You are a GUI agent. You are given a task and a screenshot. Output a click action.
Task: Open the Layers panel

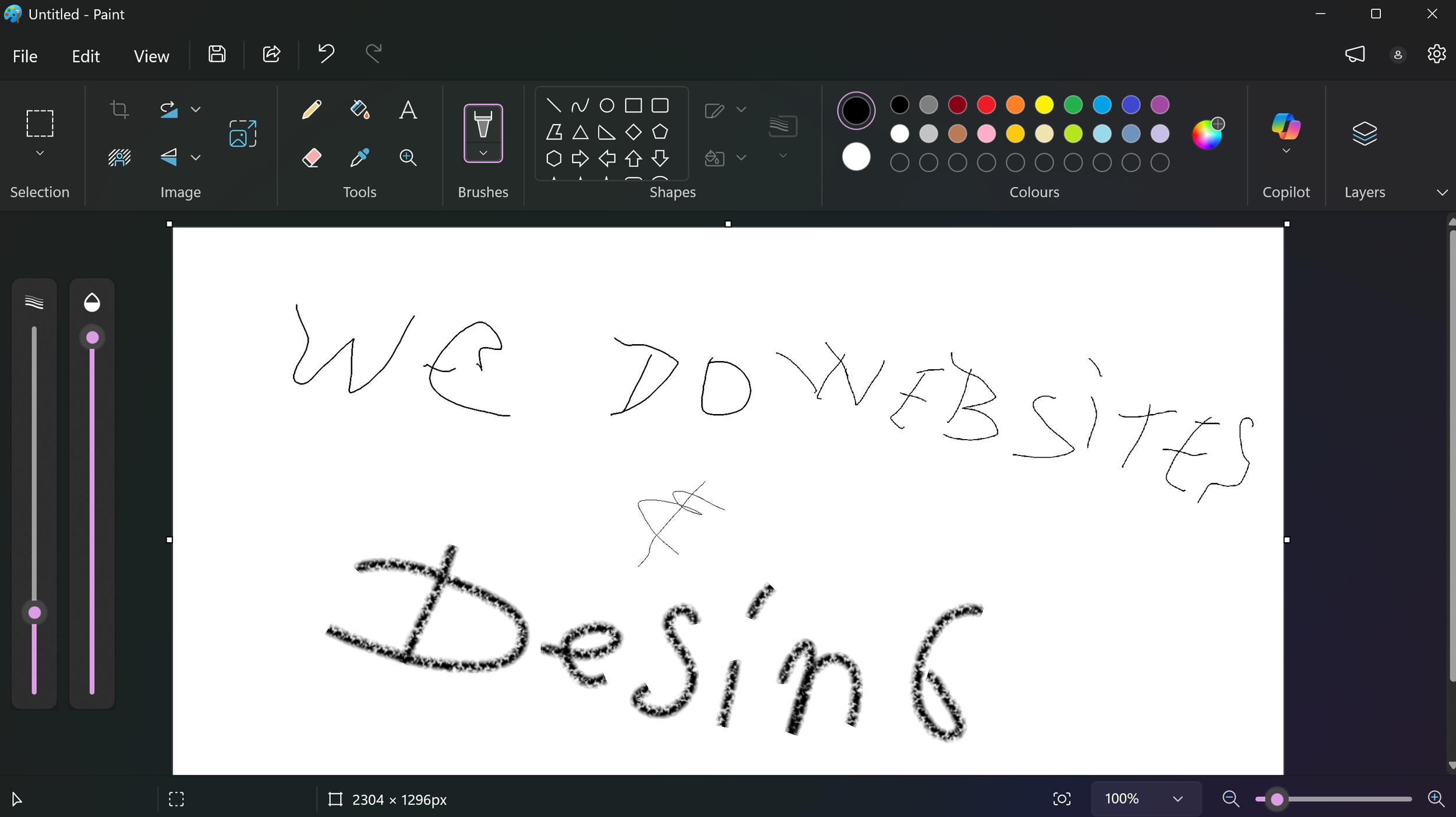[x=1365, y=133]
